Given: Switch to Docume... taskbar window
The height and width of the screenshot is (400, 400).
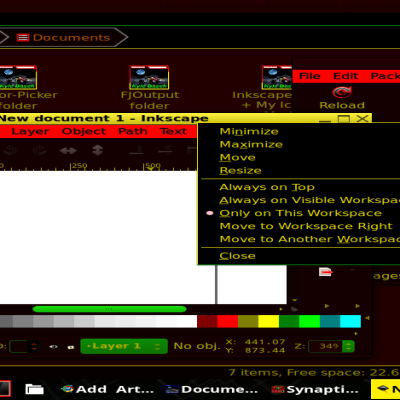Looking at the screenshot, I should click(x=212, y=389).
